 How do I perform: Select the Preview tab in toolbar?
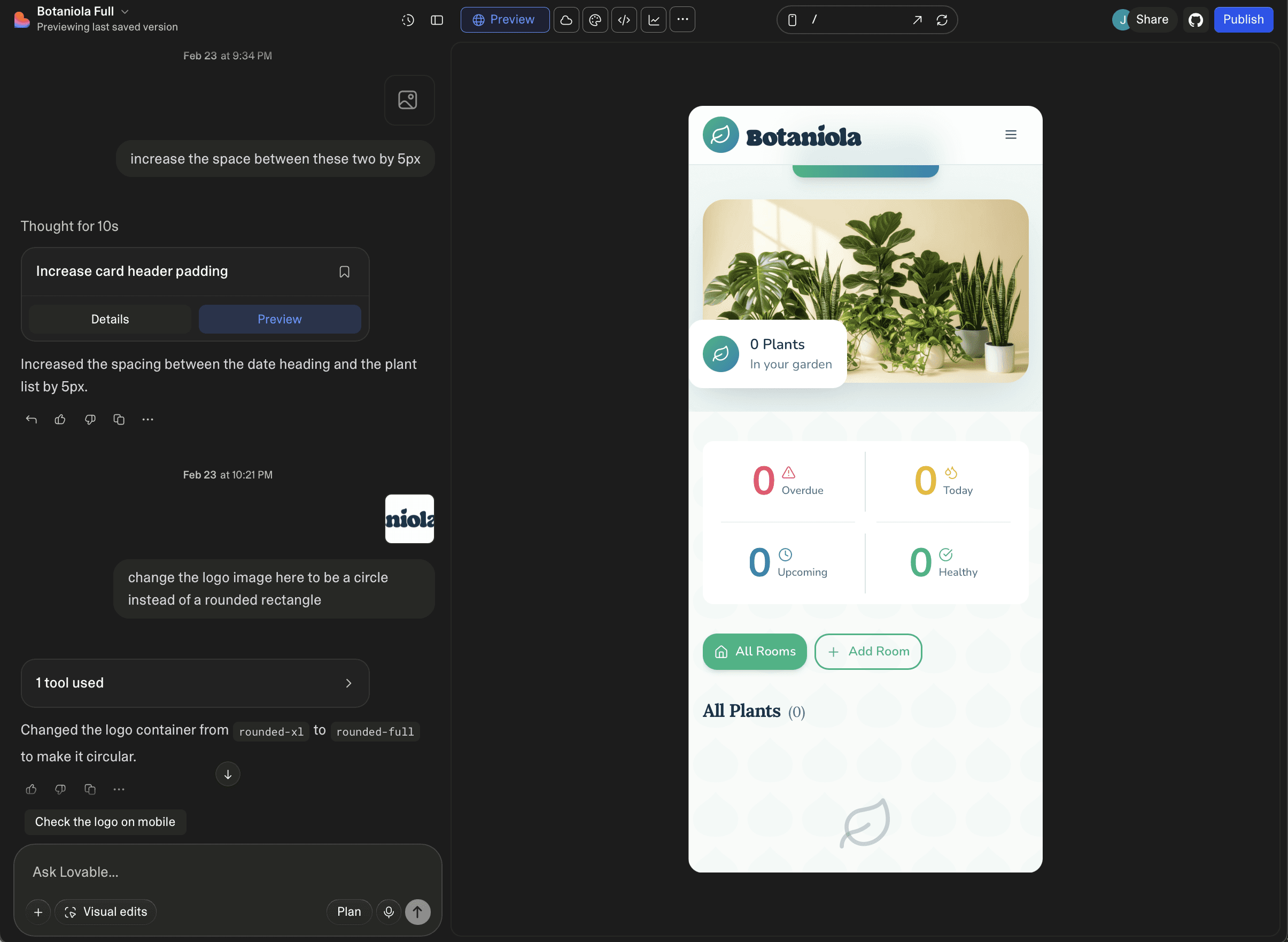pyautogui.click(x=505, y=20)
